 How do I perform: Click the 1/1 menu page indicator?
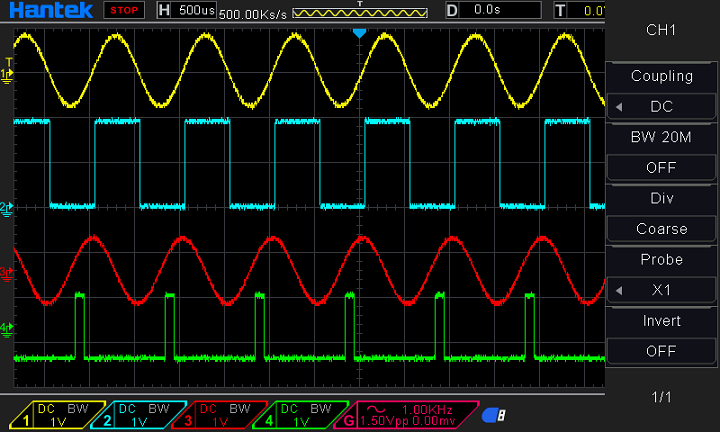pyautogui.click(x=661, y=397)
